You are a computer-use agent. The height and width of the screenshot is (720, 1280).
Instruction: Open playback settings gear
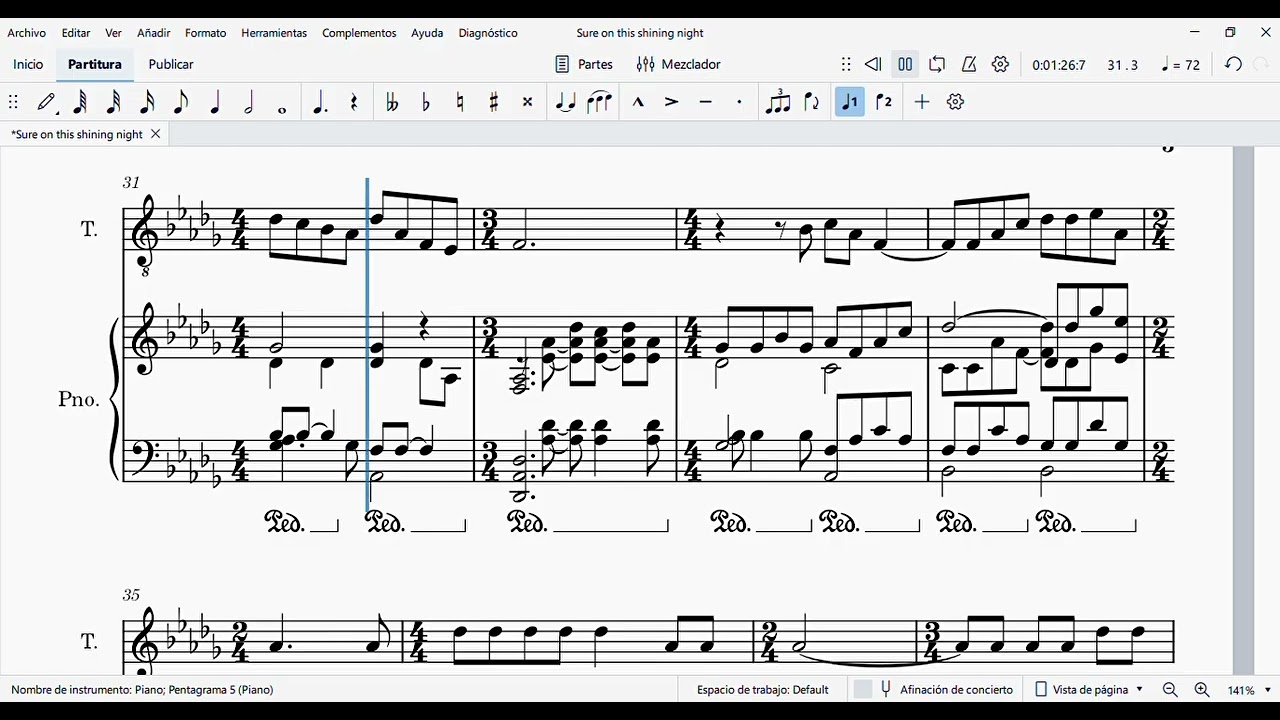coord(1001,64)
